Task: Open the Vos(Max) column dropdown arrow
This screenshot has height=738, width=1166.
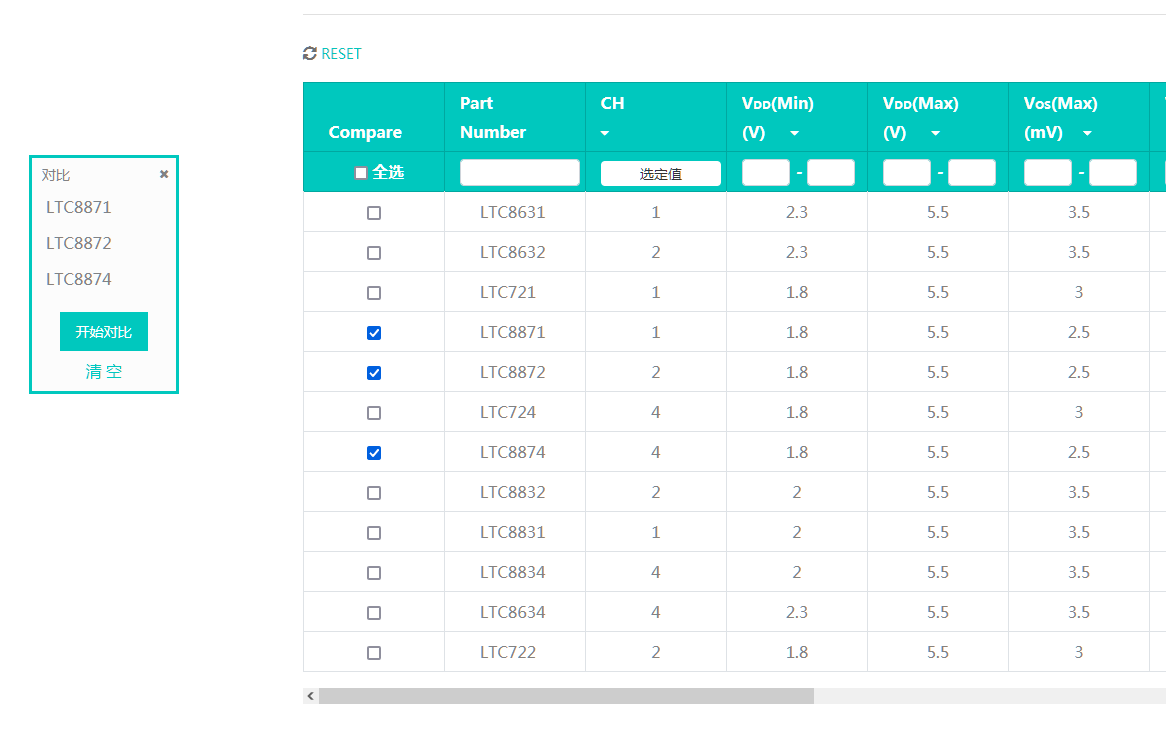Action: (1087, 133)
